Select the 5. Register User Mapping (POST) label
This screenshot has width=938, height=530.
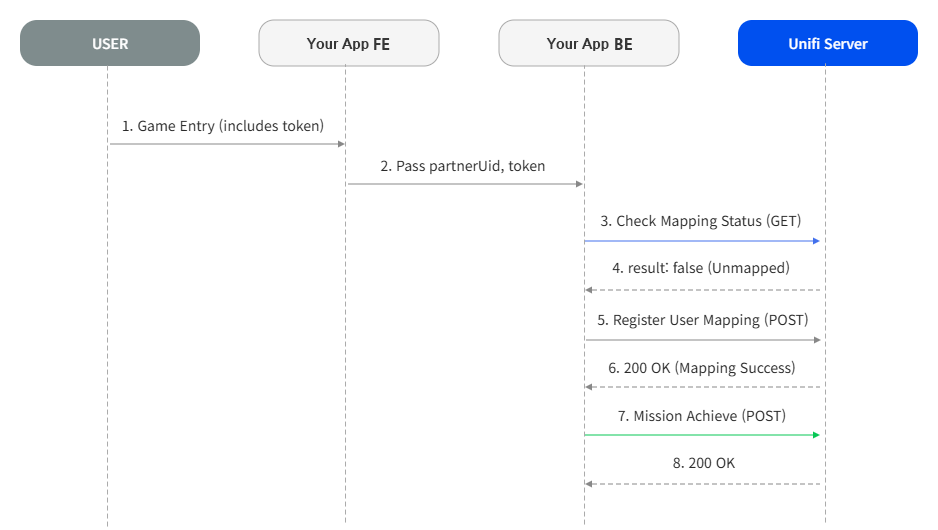[x=702, y=320]
